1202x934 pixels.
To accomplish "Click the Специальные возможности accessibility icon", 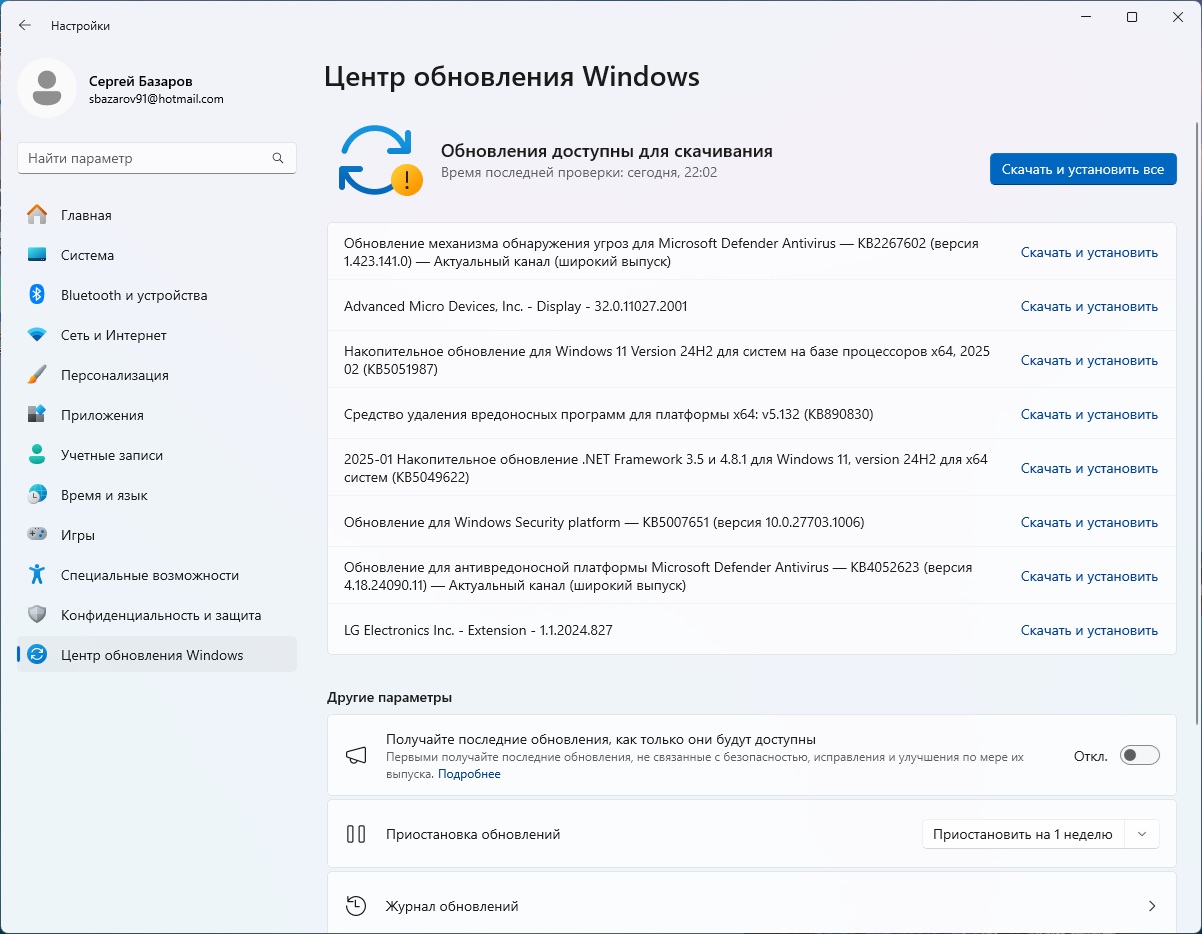I will (x=37, y=575).
